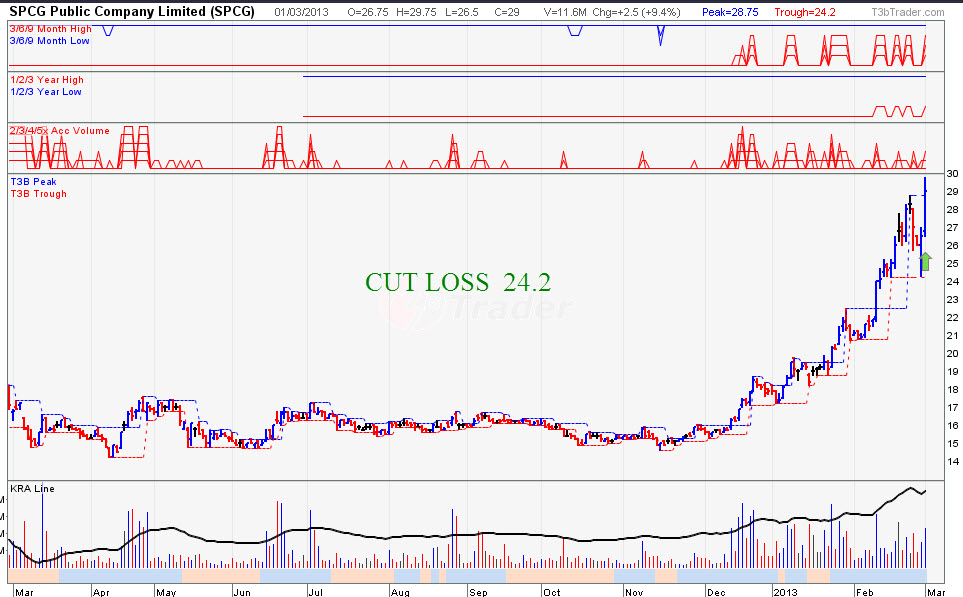Click the price axis value 17
This screenshot has width=963, height=597.
click(953, 407)
